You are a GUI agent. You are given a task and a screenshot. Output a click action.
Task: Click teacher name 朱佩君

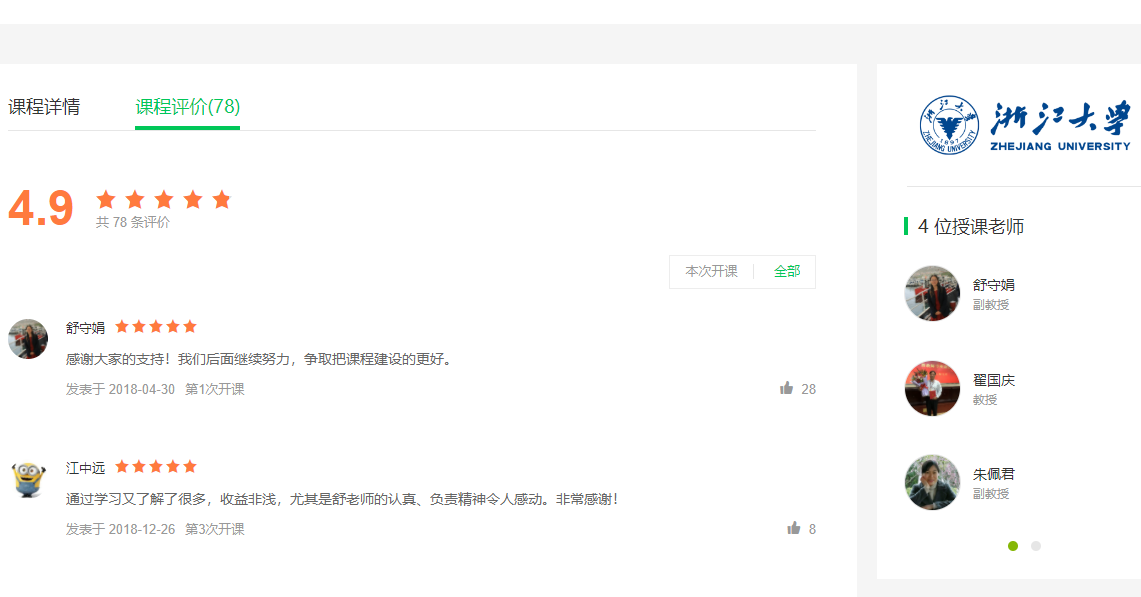click(994, 474)
